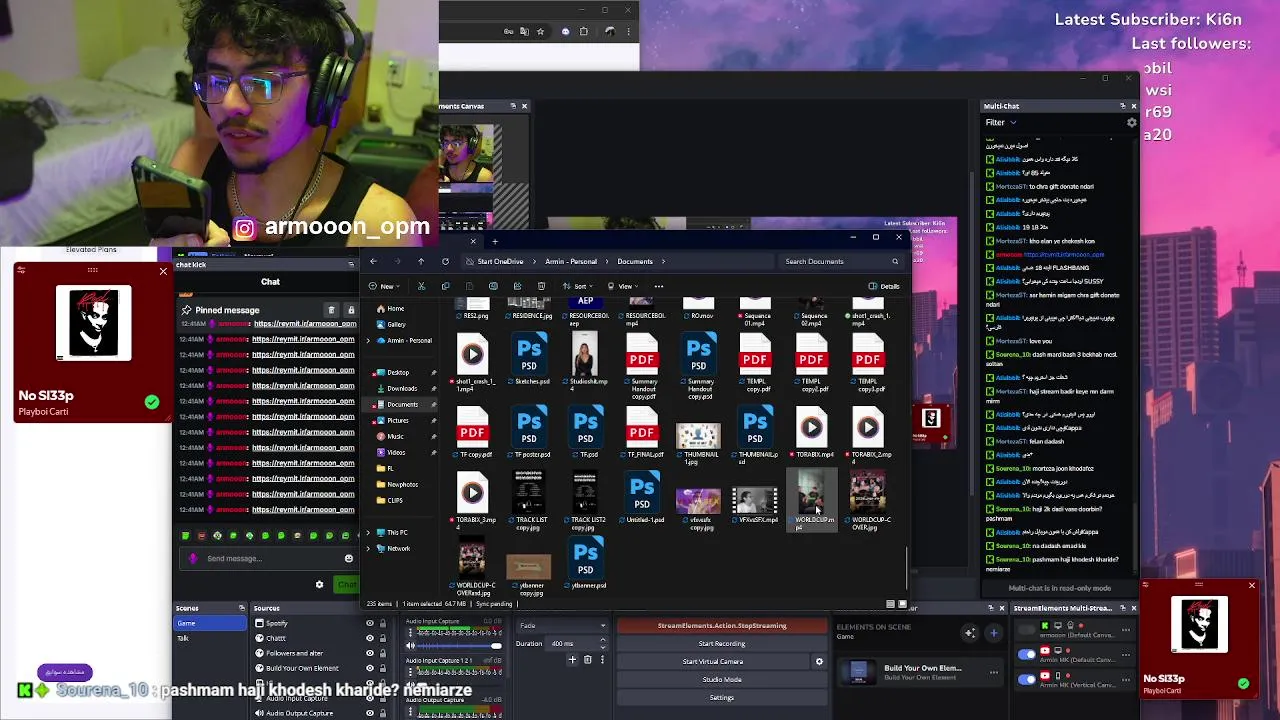Go back in File Explorer
This screenshot has height=720, width=1280.
point(373,261)
